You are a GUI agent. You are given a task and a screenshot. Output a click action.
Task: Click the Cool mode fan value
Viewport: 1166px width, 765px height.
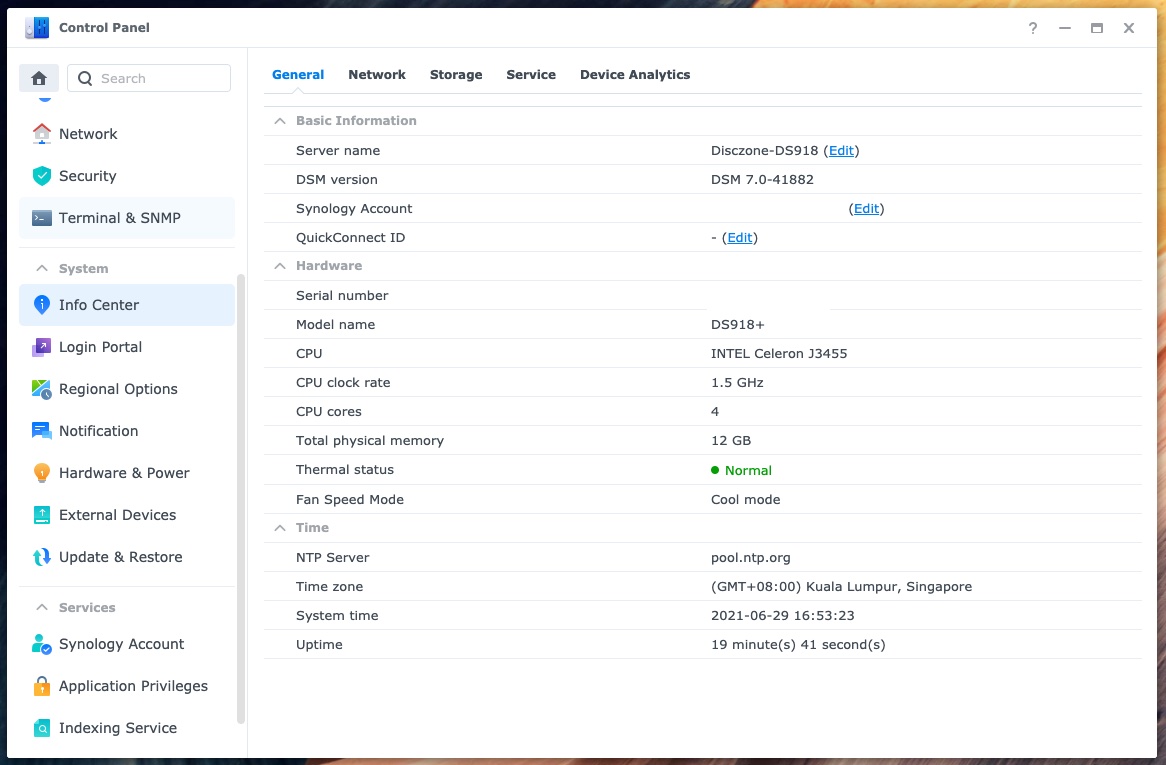[745, 500]
